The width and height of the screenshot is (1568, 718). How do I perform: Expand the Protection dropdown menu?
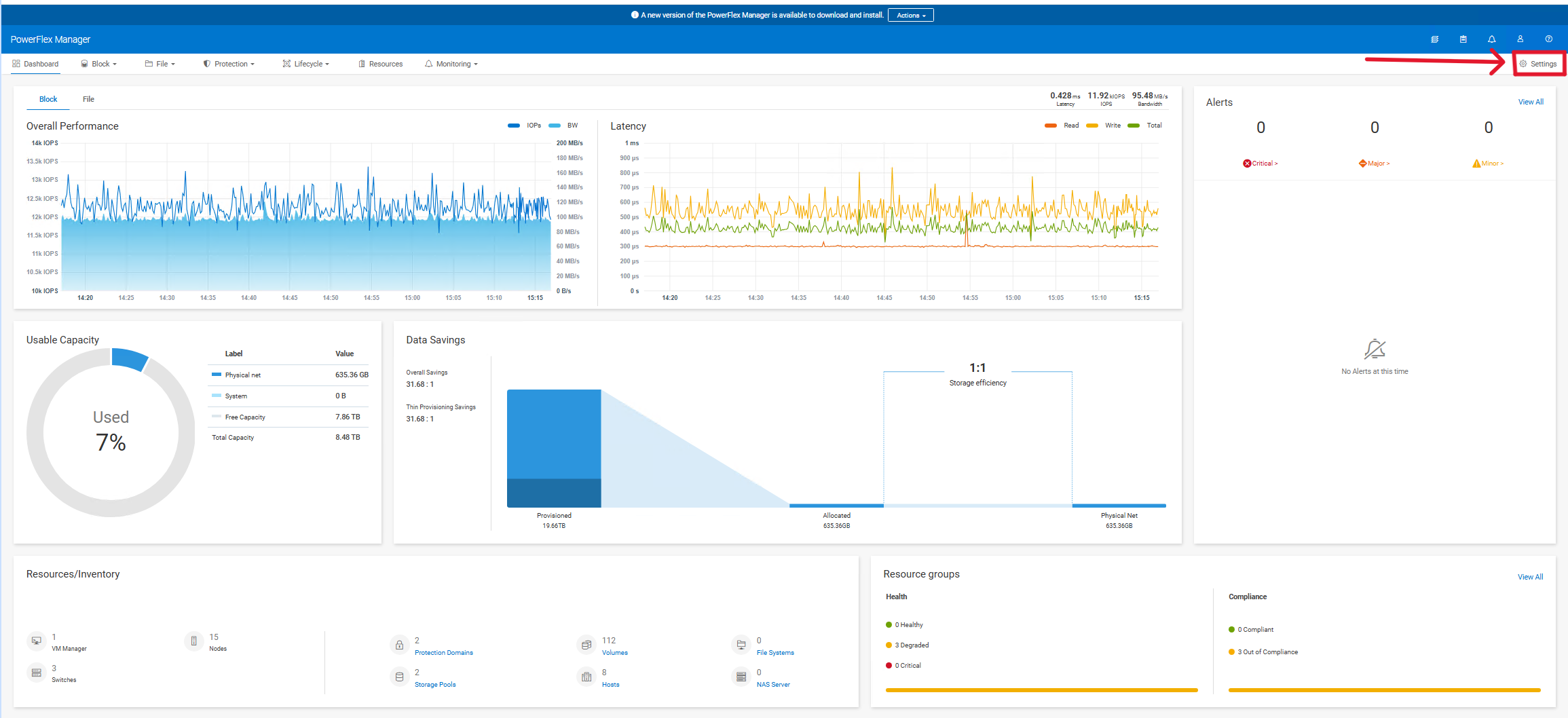point(229,64)
